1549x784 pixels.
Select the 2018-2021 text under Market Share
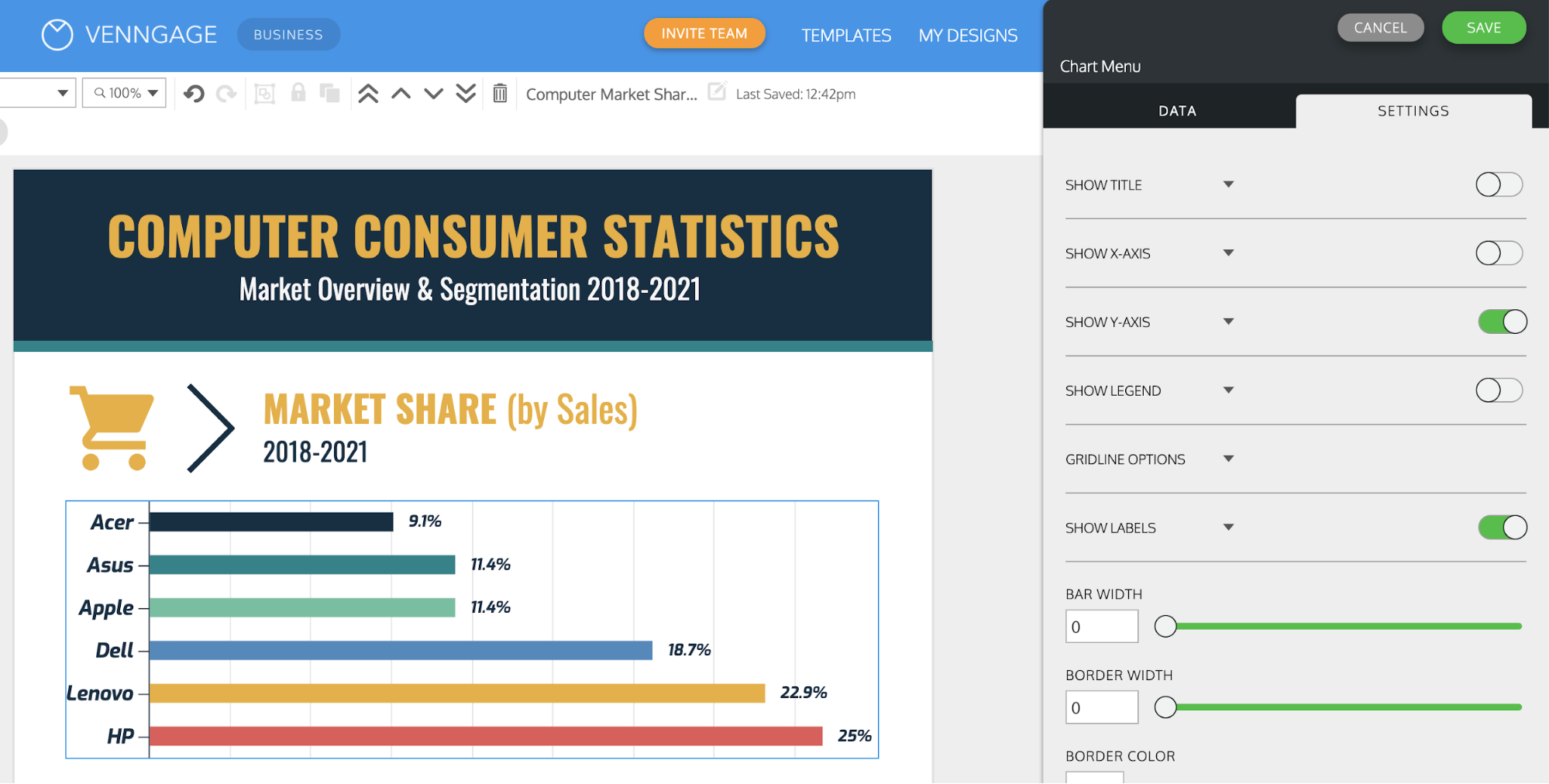[x=315, y=452]
